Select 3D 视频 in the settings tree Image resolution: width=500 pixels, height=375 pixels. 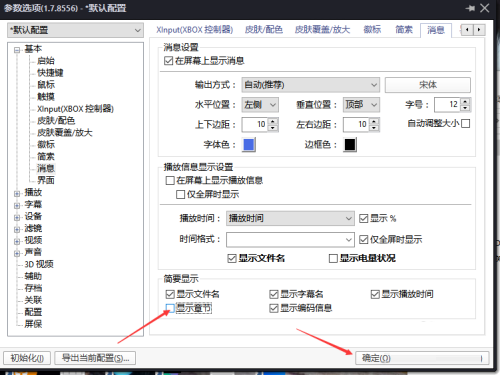click(39, 264)
